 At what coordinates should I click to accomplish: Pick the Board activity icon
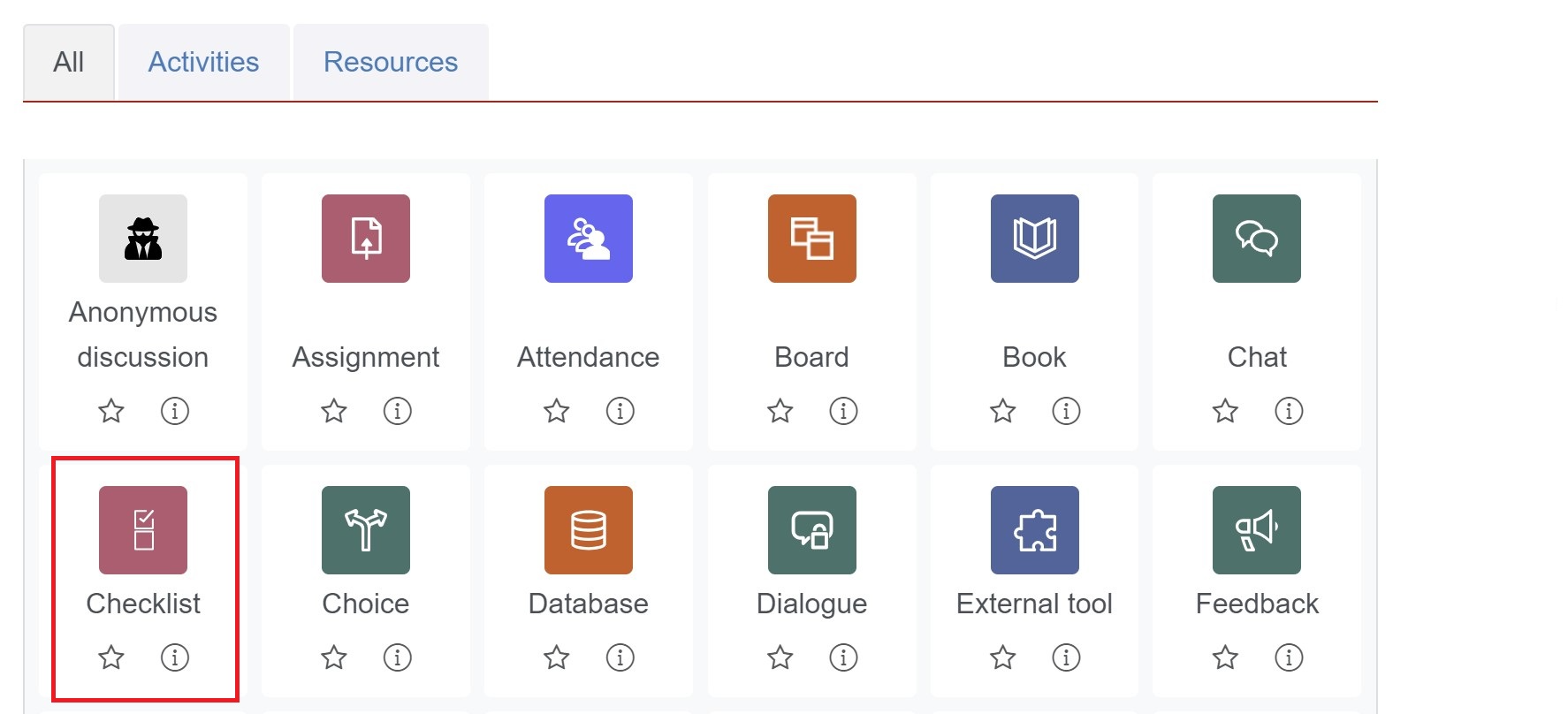[x=811, y=239]
